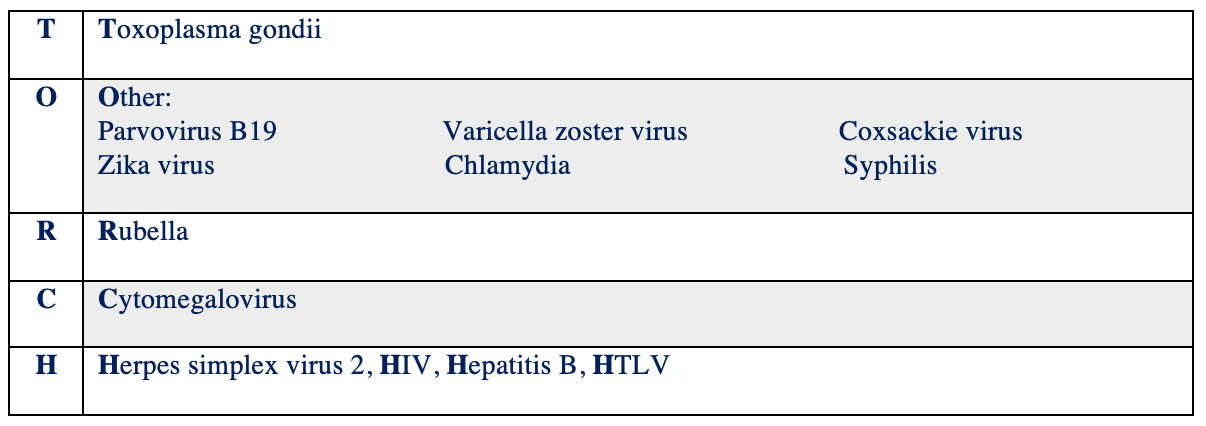Viewport: 1206px width, 426px height.
Task: Select the letter R row header
Action: pos(46,233)
